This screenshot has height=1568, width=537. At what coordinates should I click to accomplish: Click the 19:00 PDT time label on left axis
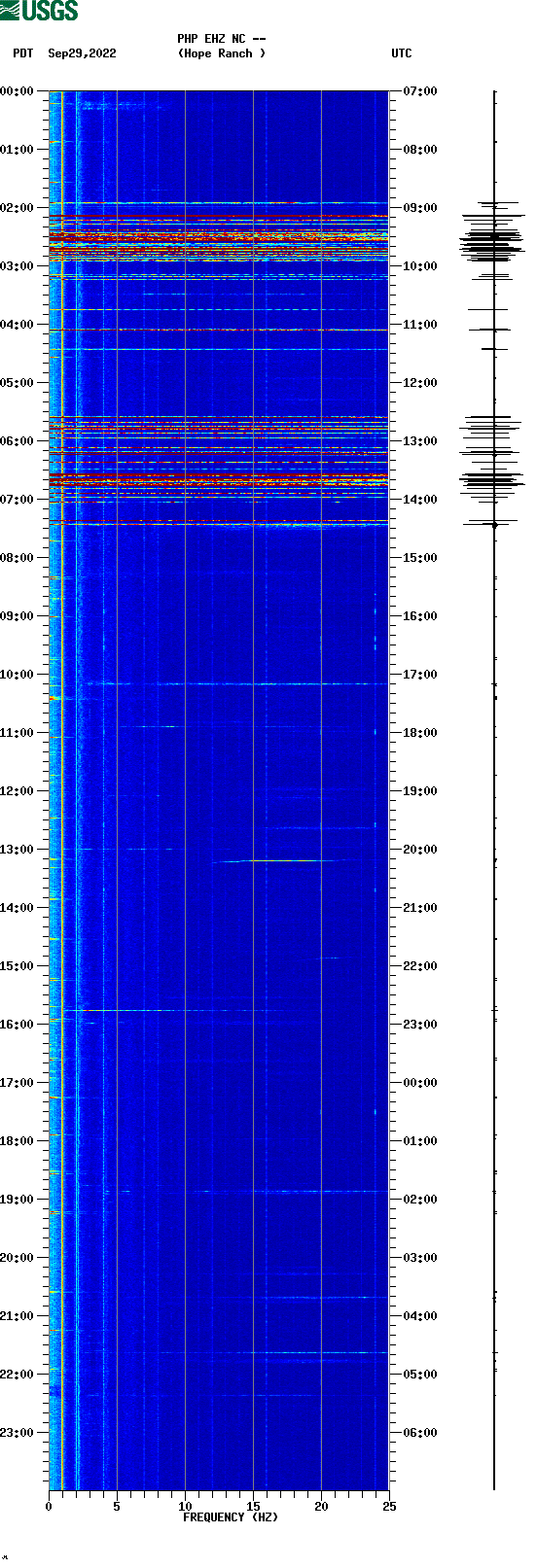(x=17, y=1200)
